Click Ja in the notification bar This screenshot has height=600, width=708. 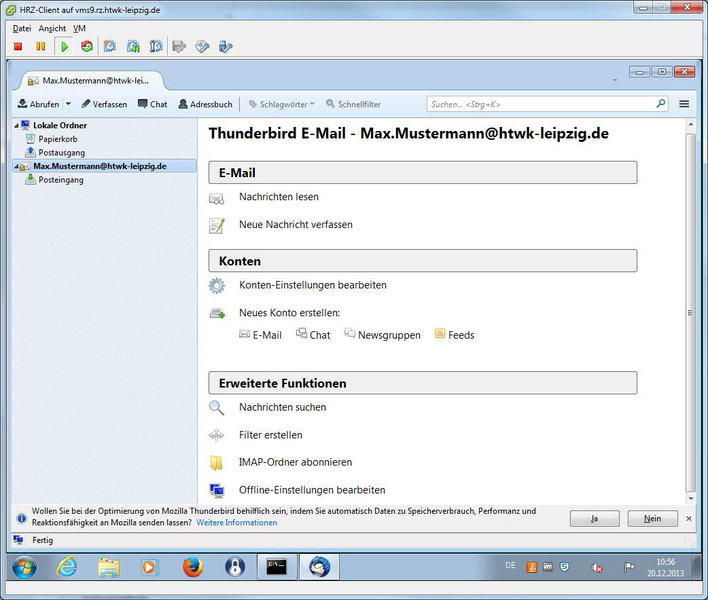[x=595, y=519]
